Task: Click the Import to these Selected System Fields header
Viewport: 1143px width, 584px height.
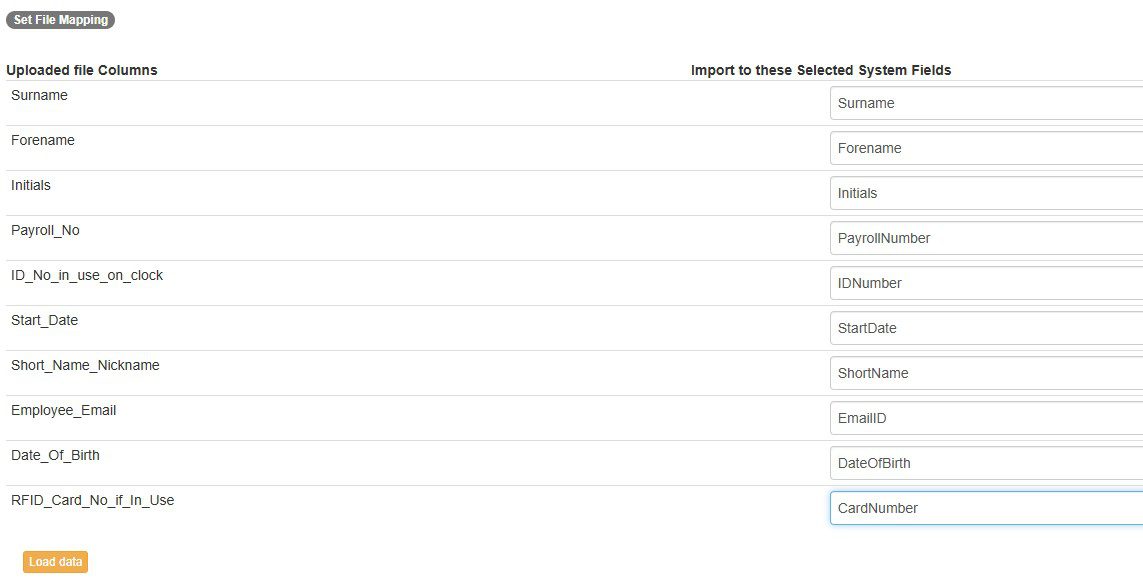Action: (821, 70)
